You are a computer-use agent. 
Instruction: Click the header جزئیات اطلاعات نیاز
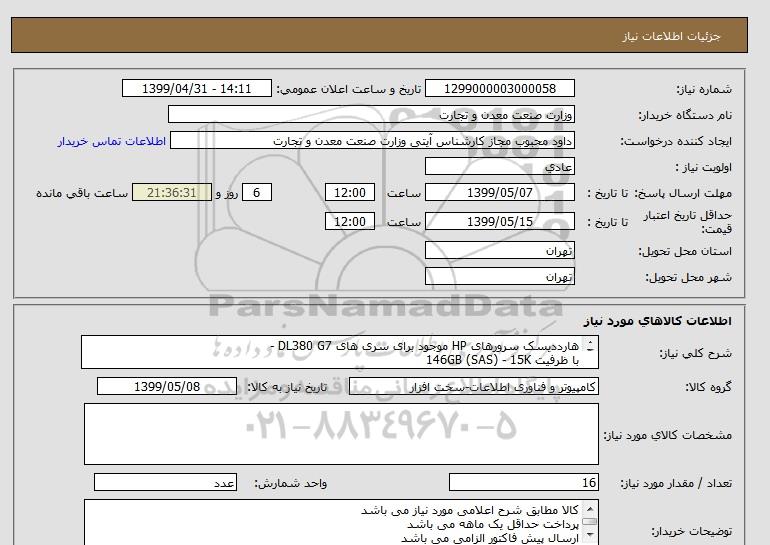(671, 36)
